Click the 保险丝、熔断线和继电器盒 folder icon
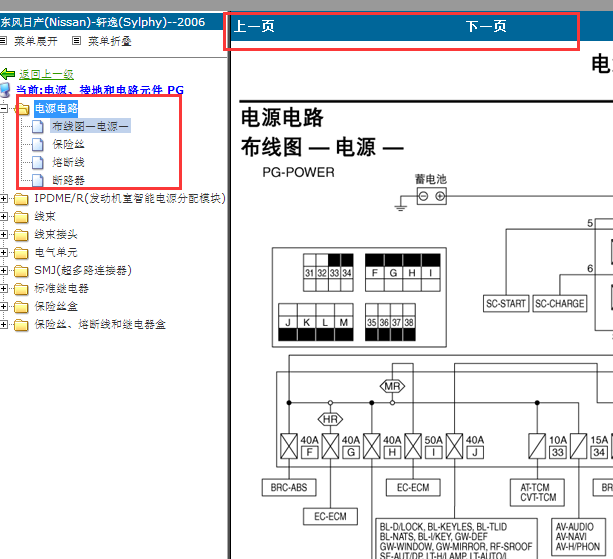The height and width of the screenshot is (559, 613). tap(21, 325)
